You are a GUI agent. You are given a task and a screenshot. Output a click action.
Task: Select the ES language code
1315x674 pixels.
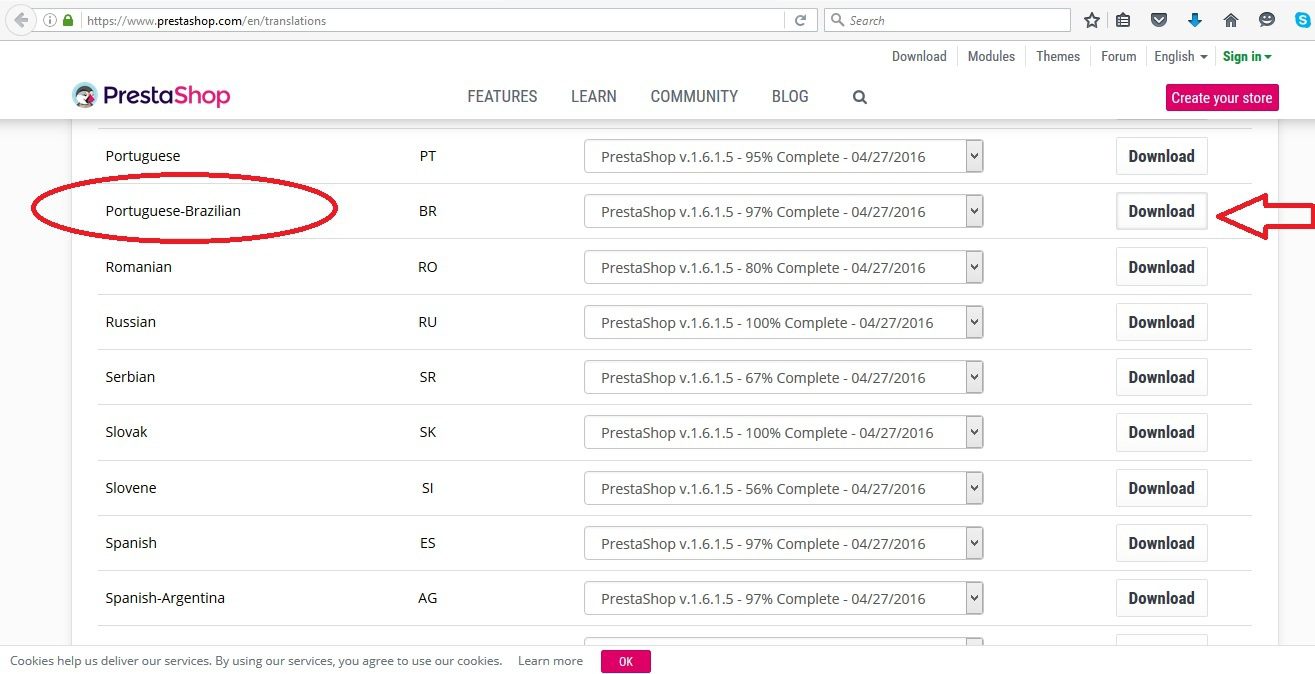tap(428, 543)
